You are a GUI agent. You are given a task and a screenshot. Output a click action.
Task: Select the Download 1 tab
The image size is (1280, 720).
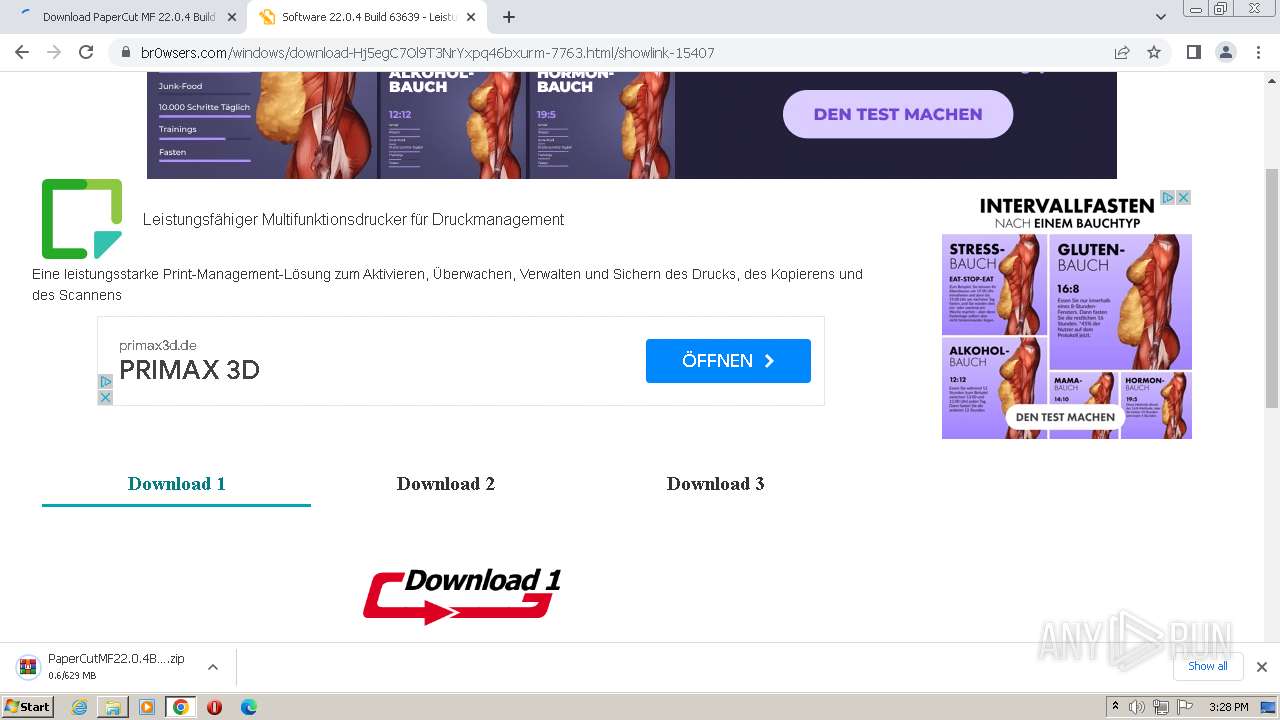point(176,484)
